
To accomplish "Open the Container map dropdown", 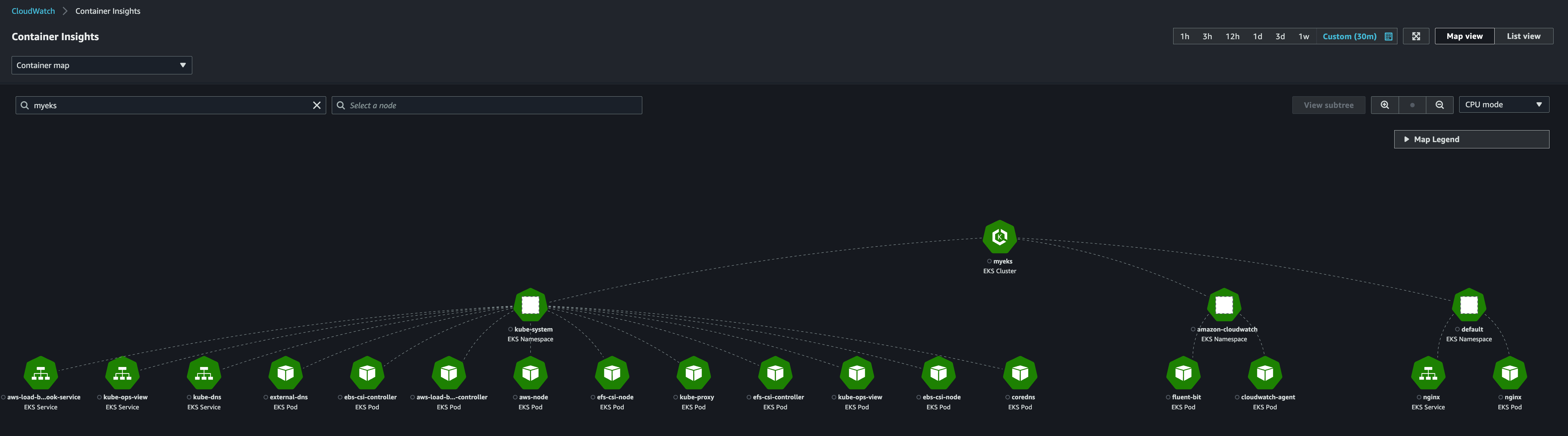I will tap(102, 65).
